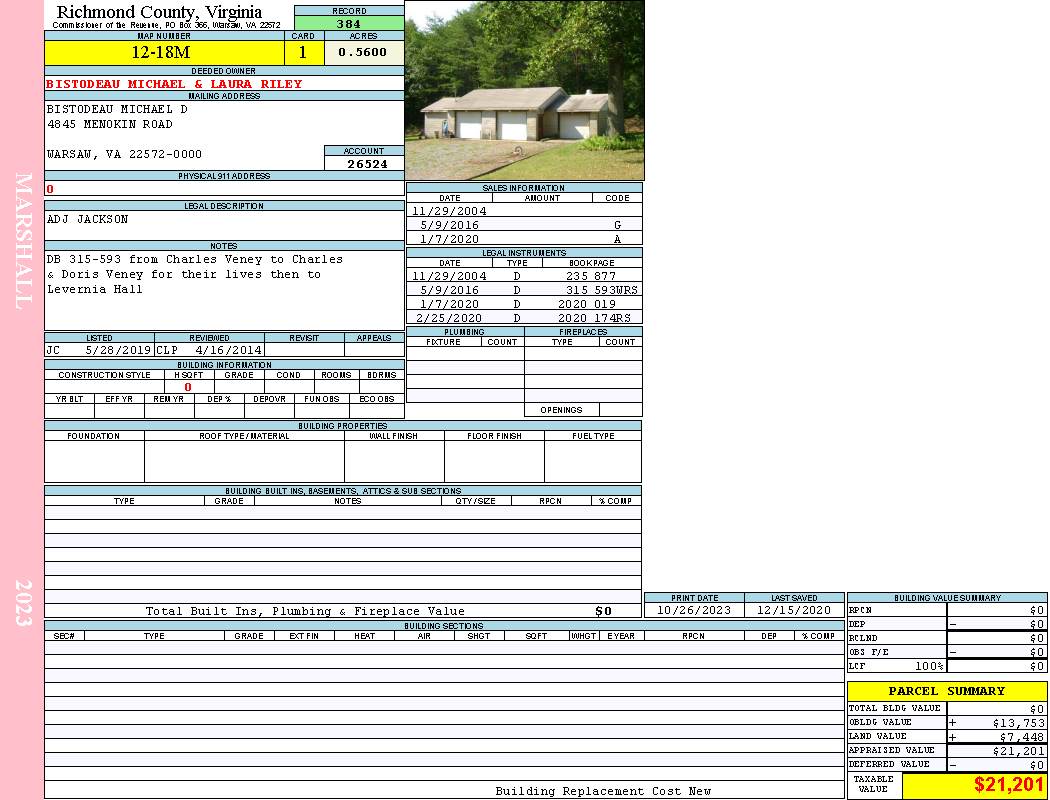This screenshot has width=1050, height=800.
Task: Click reviewed date 4/16/2014
Action: 228,350
